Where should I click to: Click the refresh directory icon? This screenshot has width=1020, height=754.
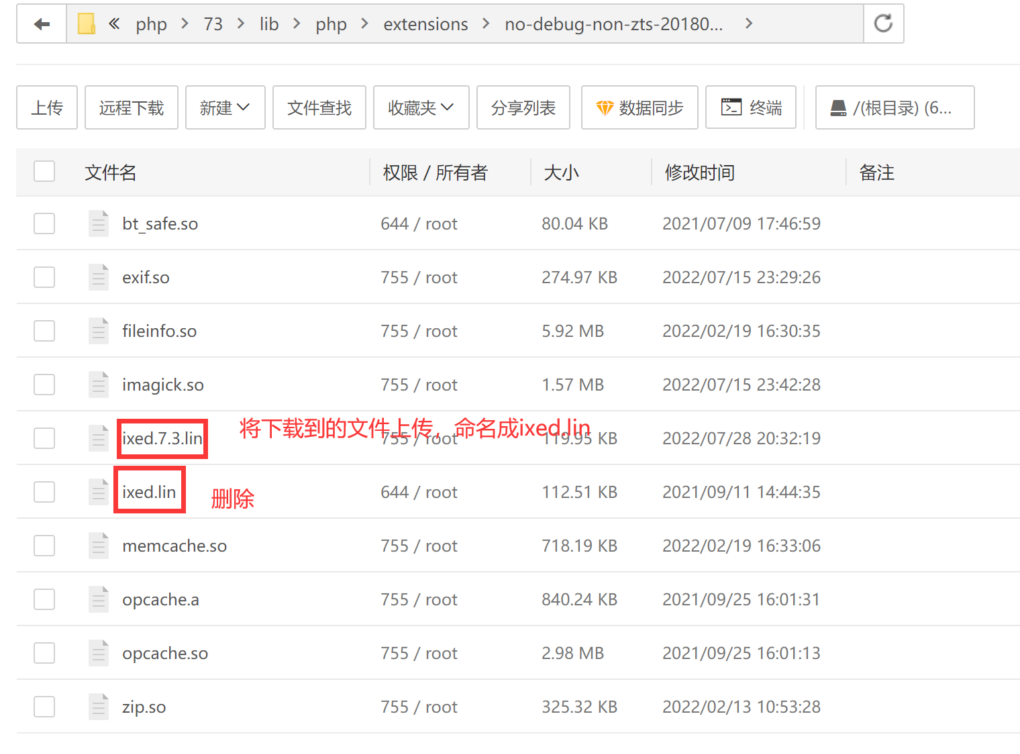882,24
